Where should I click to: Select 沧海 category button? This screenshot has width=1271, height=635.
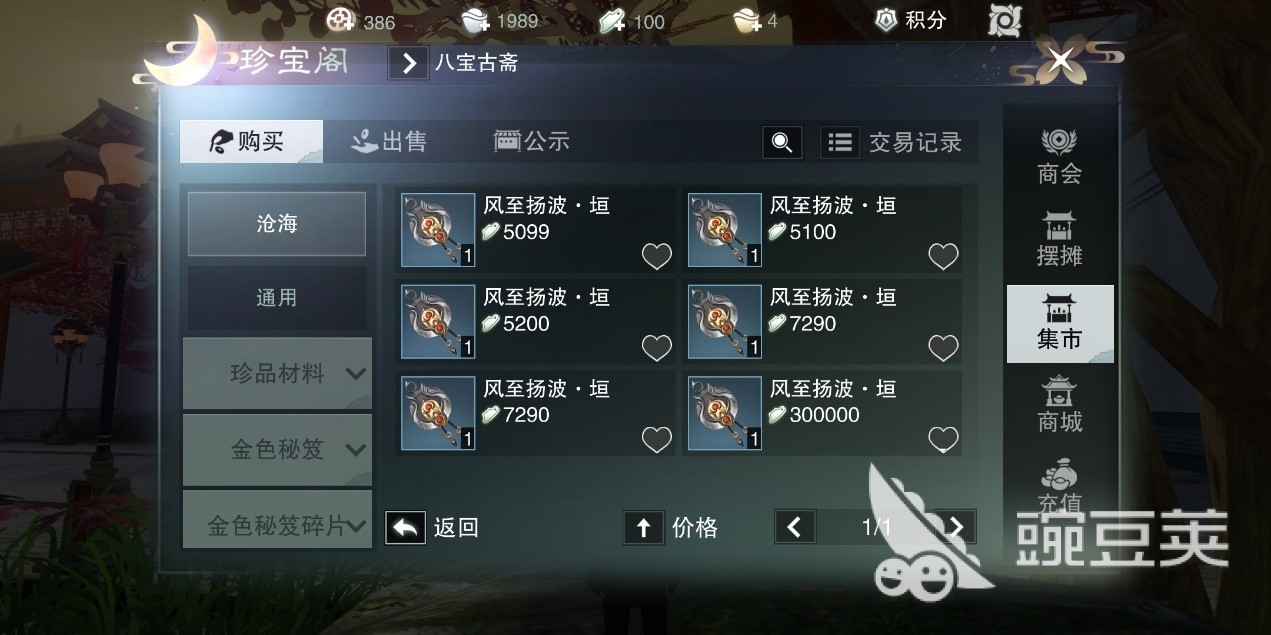point(277,224)
